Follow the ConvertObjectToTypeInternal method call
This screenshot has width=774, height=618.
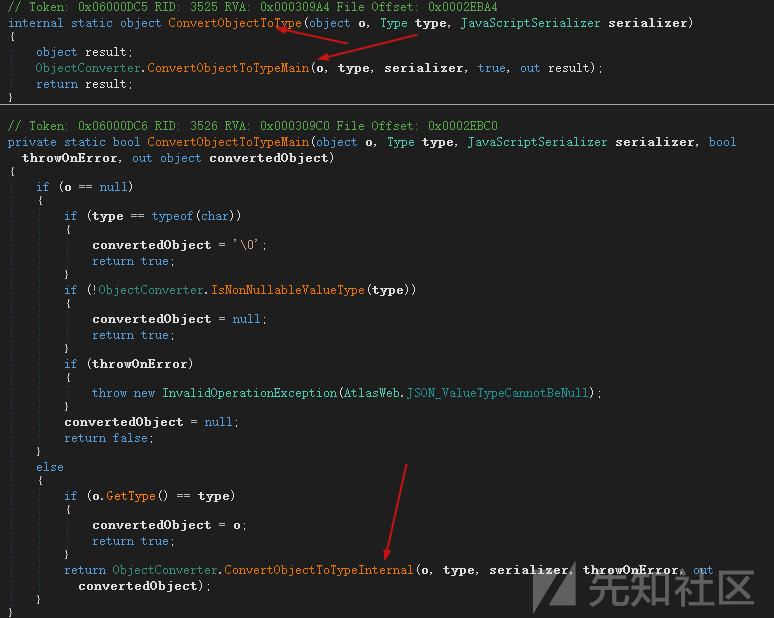pos(318,570)
